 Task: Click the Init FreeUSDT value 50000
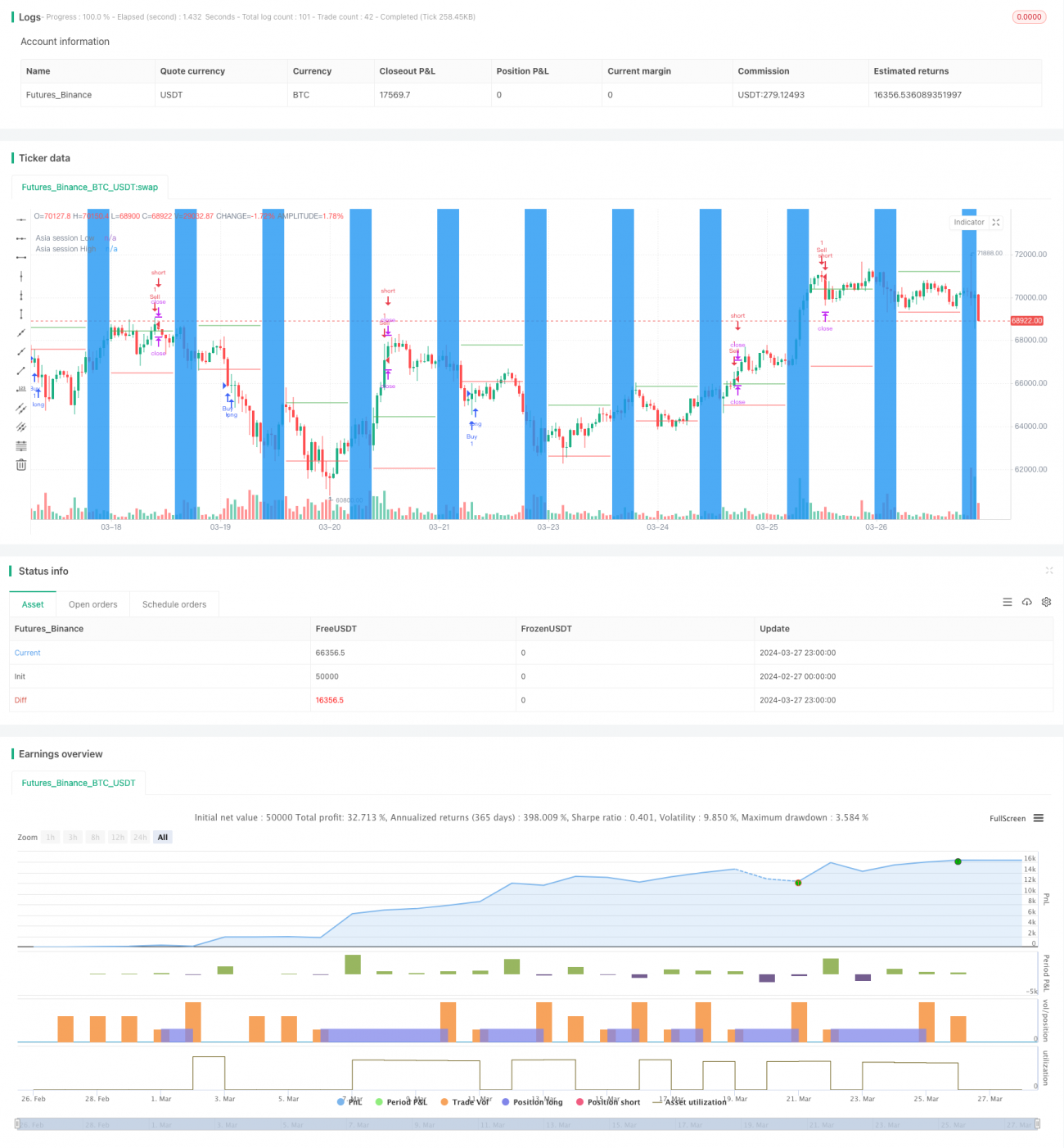click(327, 676)
